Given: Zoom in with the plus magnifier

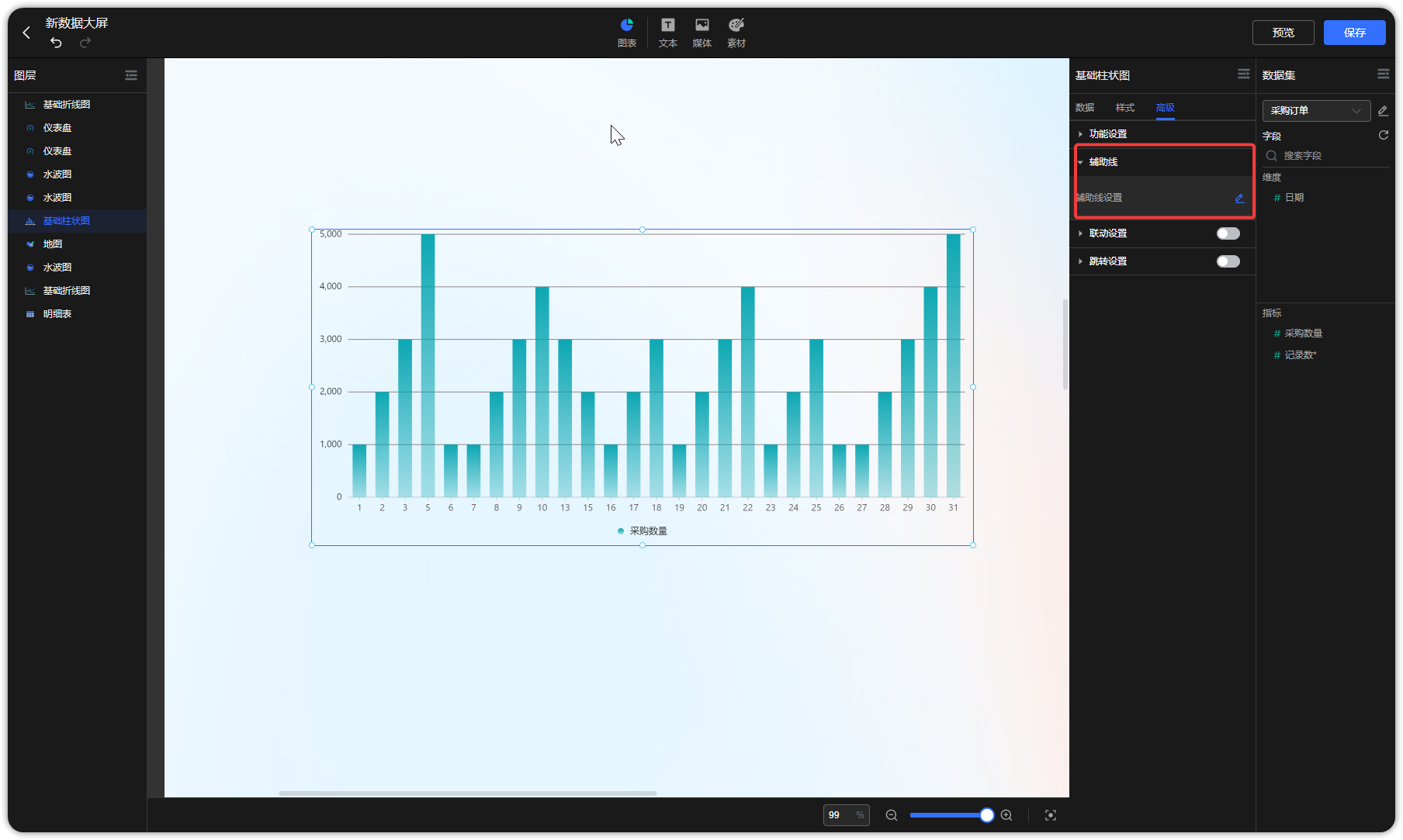Looking at the screenshot, I should click(x=1006, y=815).
